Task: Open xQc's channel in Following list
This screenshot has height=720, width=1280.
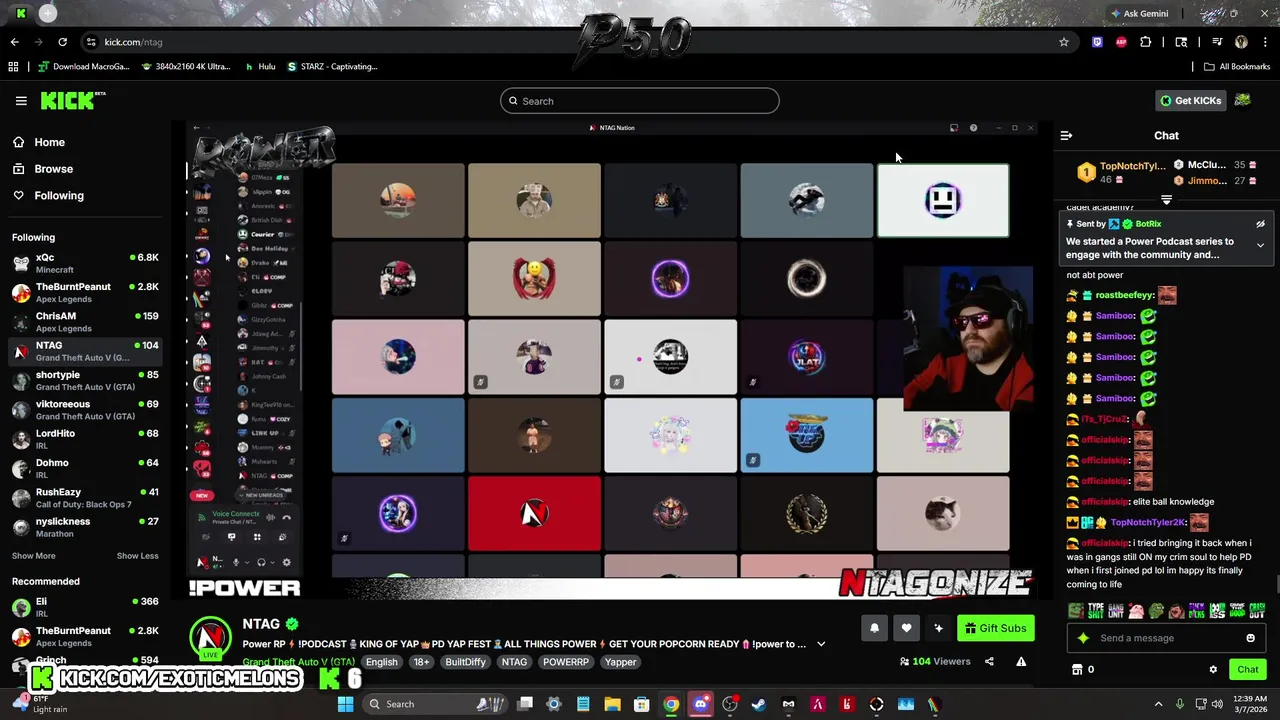Action: (x=85, y=263)
